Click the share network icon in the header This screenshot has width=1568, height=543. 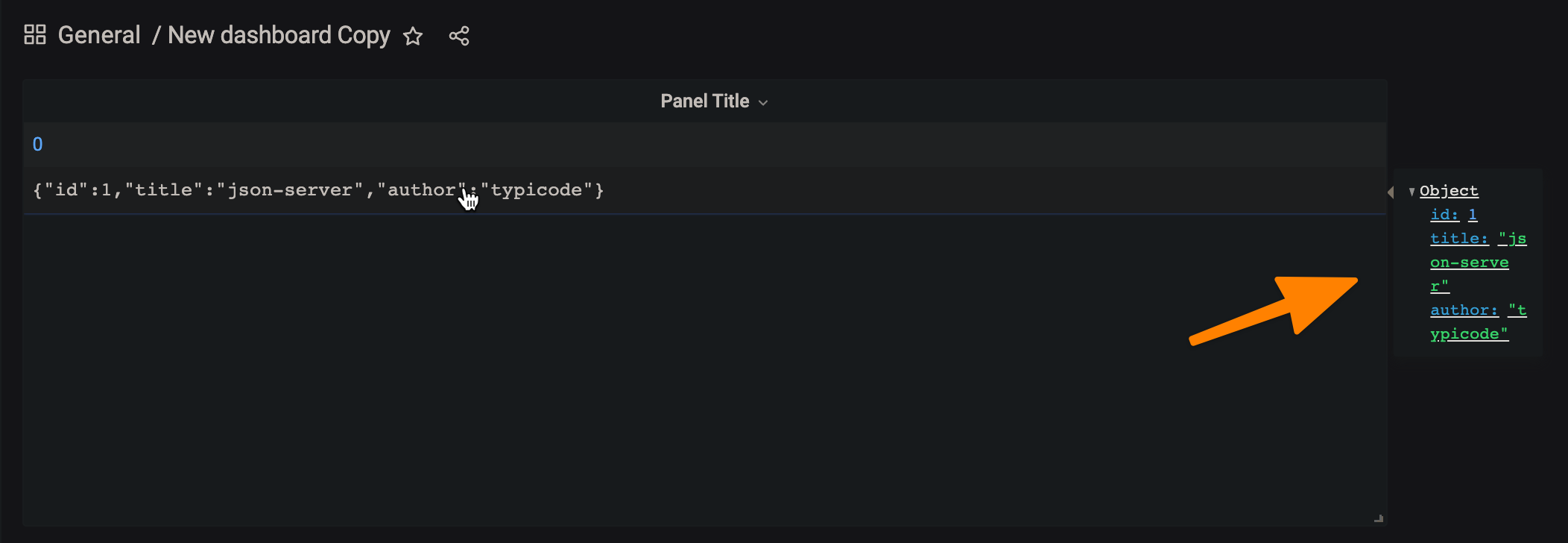click(x=458, y=35)
